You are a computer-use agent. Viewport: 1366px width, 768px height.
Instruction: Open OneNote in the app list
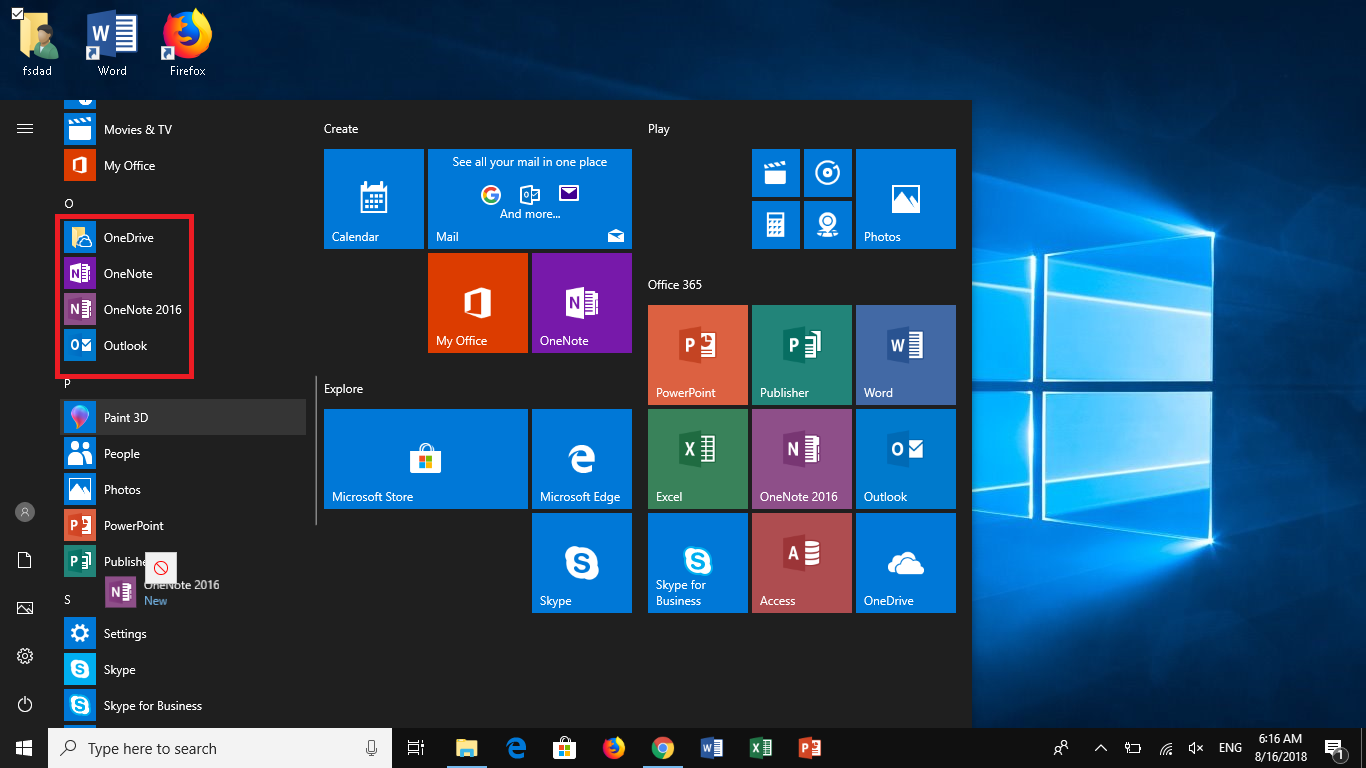[x=183, y=273]
